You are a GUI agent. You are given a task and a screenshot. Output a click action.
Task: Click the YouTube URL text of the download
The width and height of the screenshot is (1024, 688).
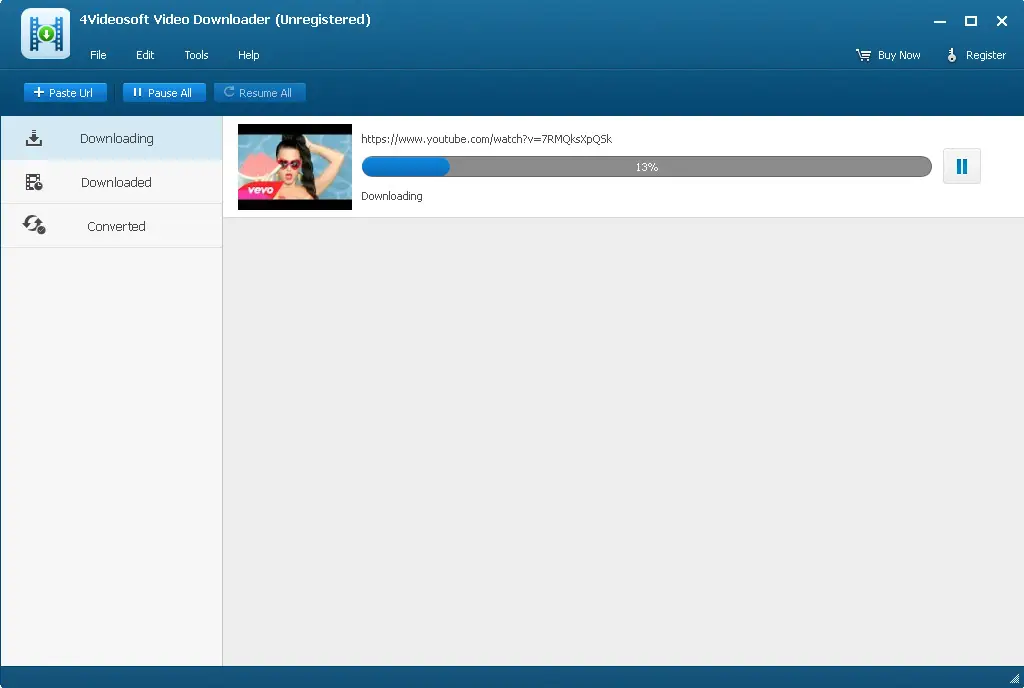click(487, 138)
